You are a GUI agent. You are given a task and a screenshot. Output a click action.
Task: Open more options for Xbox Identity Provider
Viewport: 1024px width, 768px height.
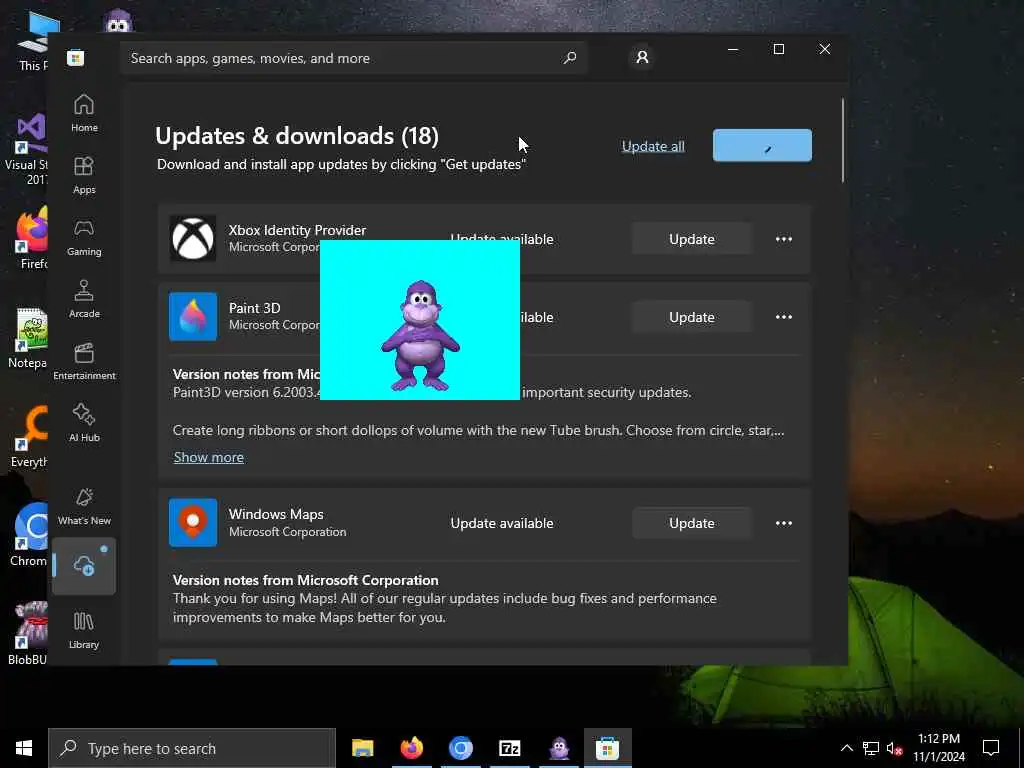point(784,239)
